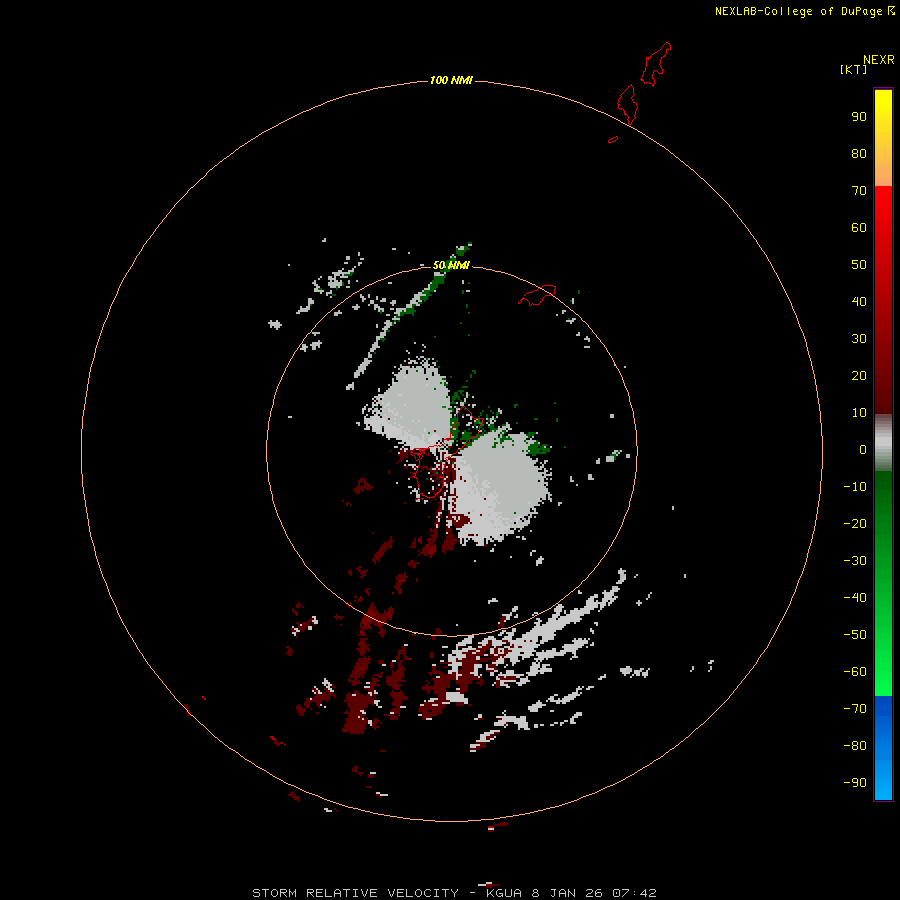Click the -90 scale value
This screenshot has width=900, height=900.
tap(855, 783)
